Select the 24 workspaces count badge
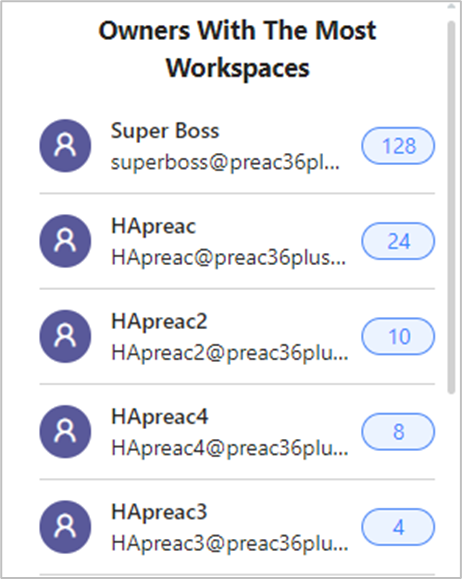Screen dimensions: 462x579 coord(398,241)
